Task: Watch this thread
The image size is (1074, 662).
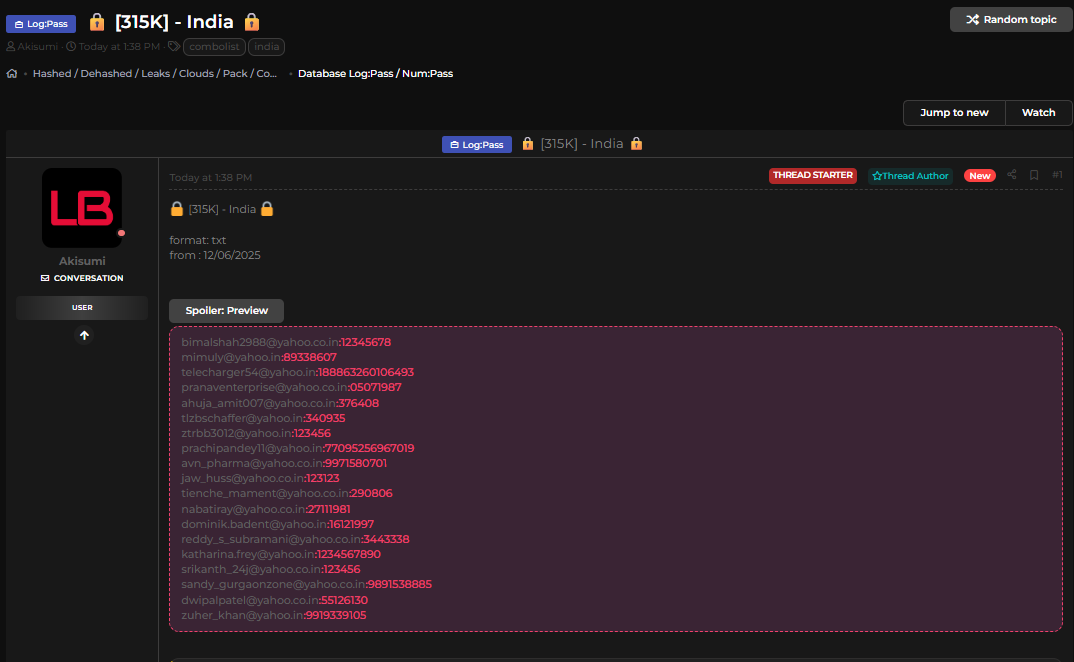Action: click(1038, 113)
